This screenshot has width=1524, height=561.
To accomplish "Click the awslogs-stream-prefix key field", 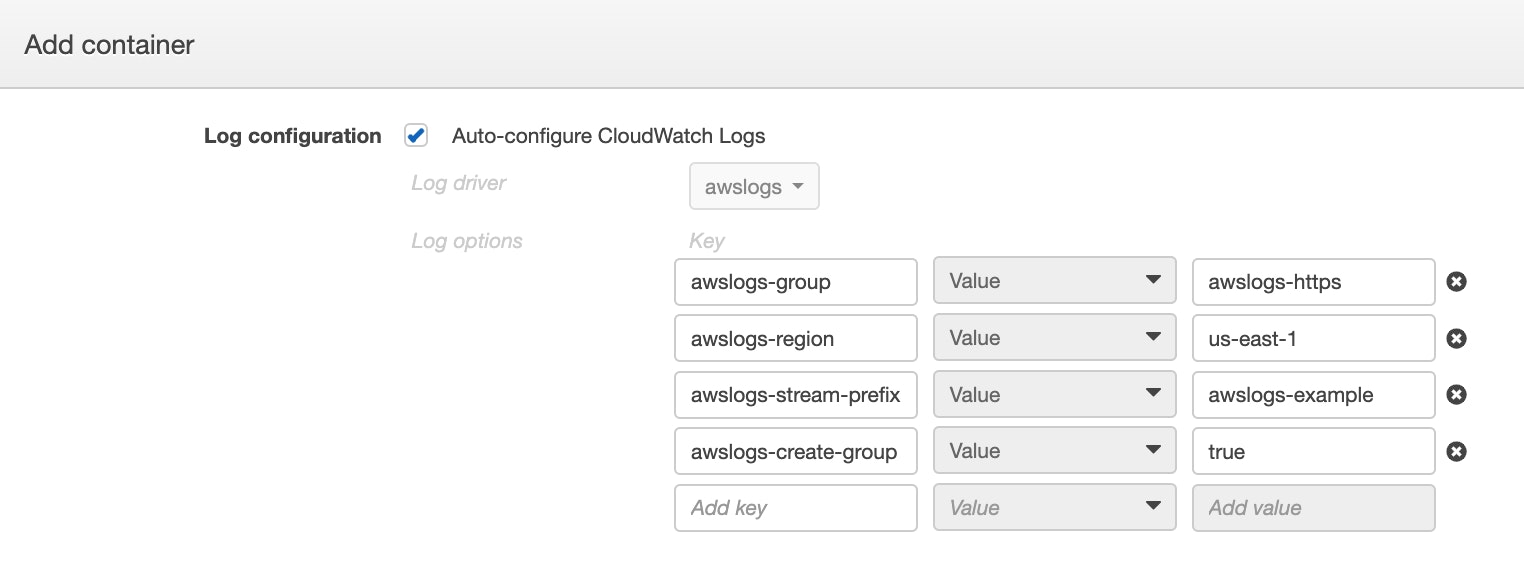I will tap(796, 395).
